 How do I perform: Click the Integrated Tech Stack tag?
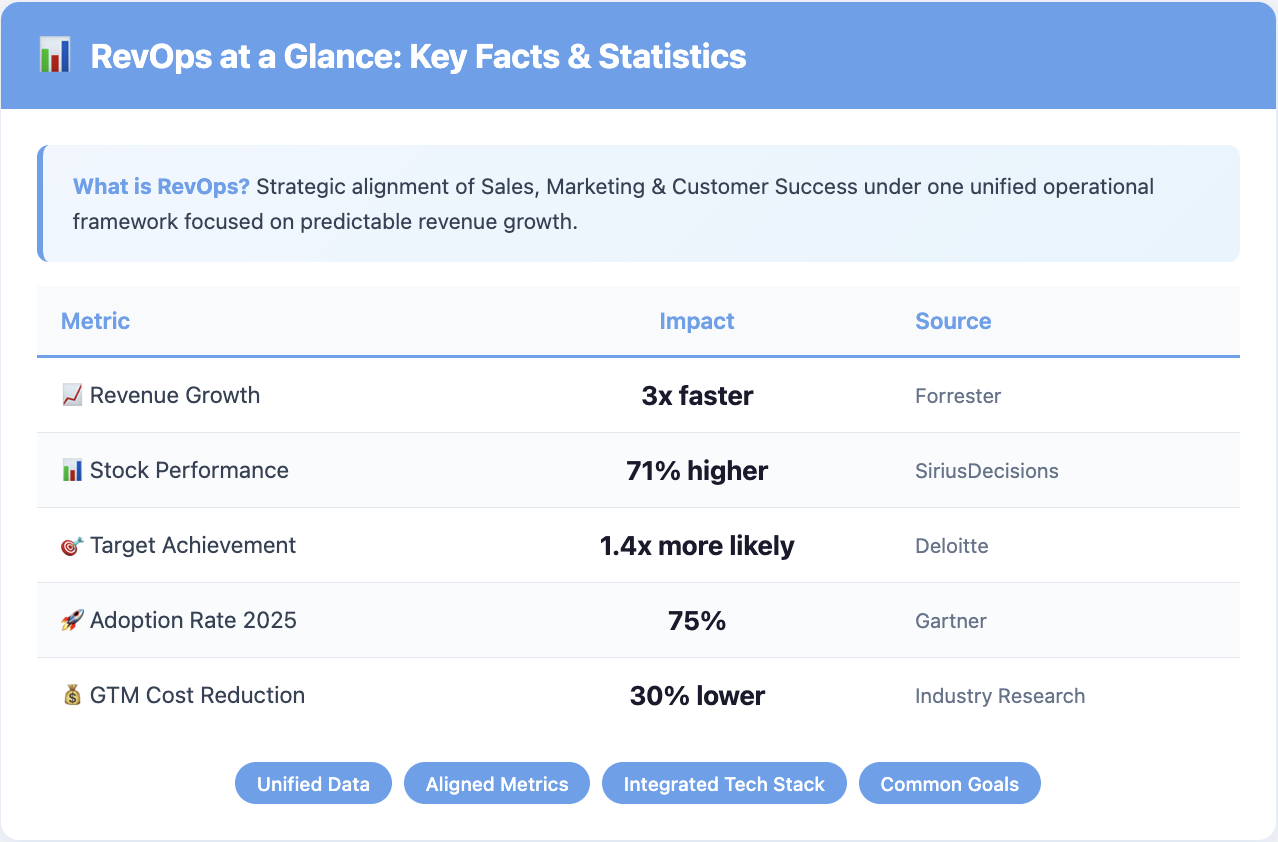click(x=724, y=784)
